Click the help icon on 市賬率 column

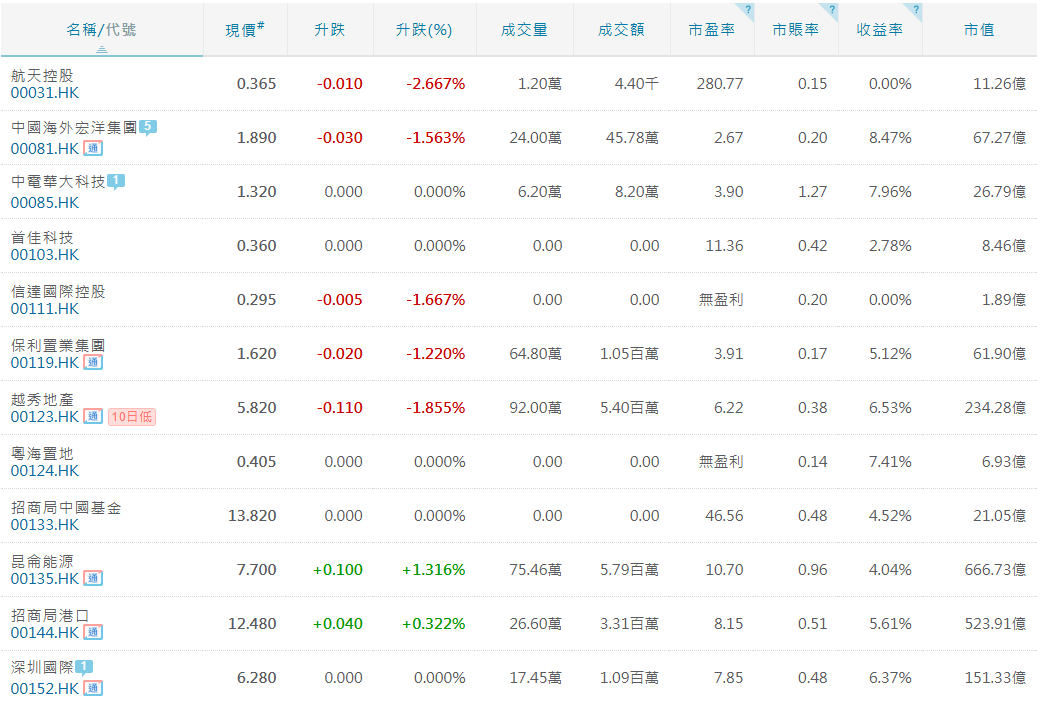point(832,9)
